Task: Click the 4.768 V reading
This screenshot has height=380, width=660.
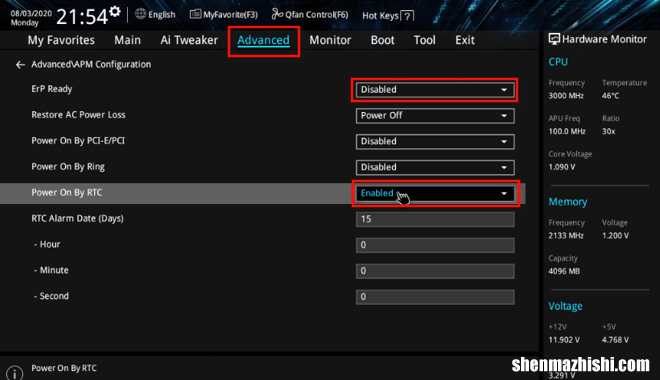Action: coord(615,340)
